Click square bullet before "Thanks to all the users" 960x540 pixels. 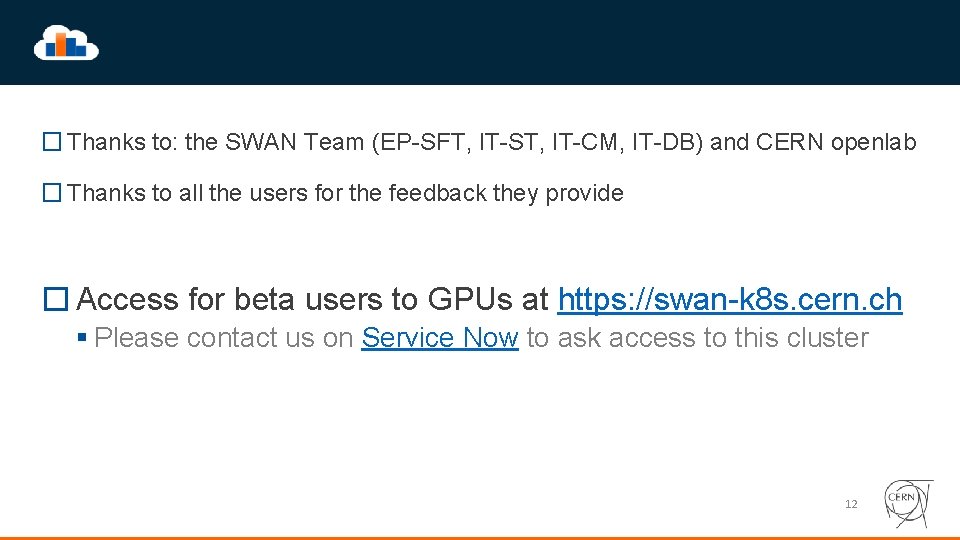coord(52,194)
